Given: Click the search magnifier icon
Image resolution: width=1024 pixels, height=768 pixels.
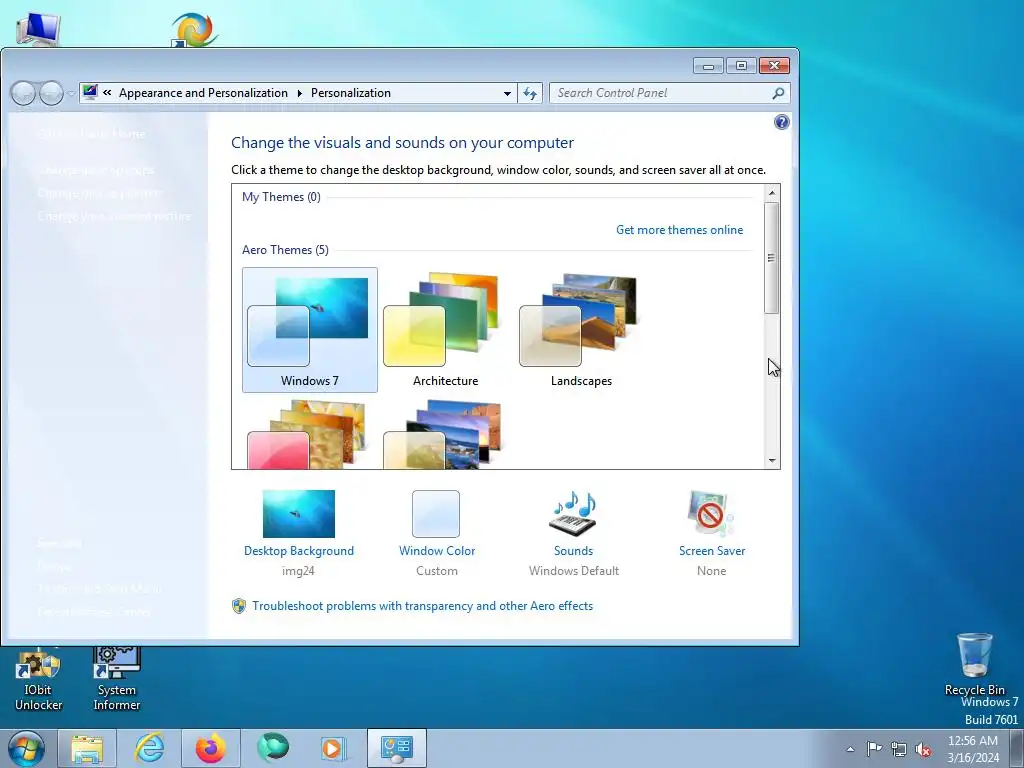Looking at the screenshot, I should pos(778,93).
